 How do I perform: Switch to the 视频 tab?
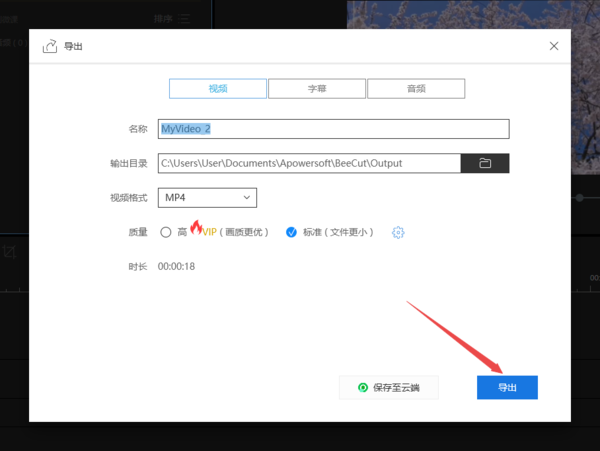click(217, 88)
